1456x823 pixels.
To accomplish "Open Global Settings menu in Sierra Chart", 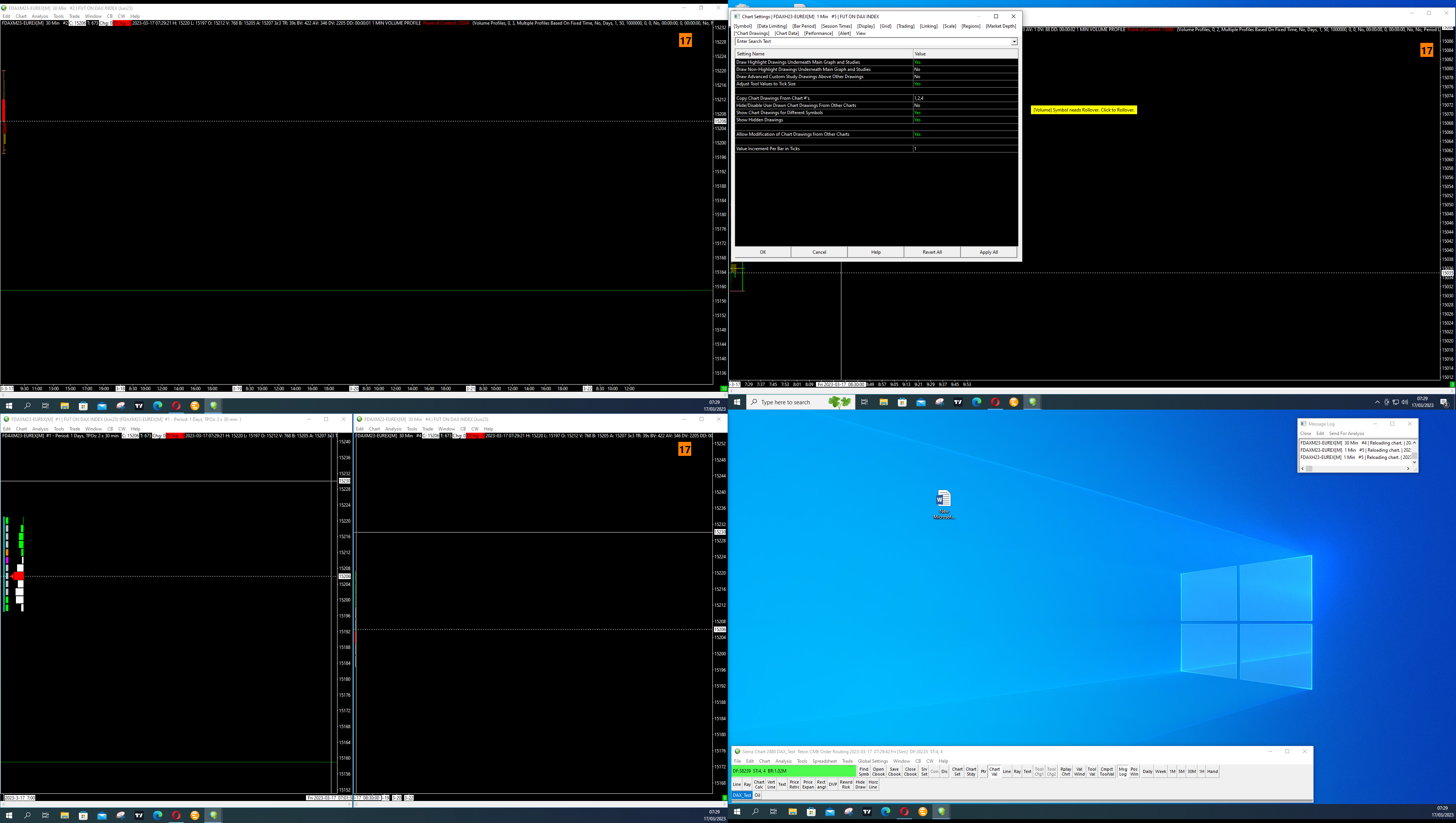I will point(873,761).
